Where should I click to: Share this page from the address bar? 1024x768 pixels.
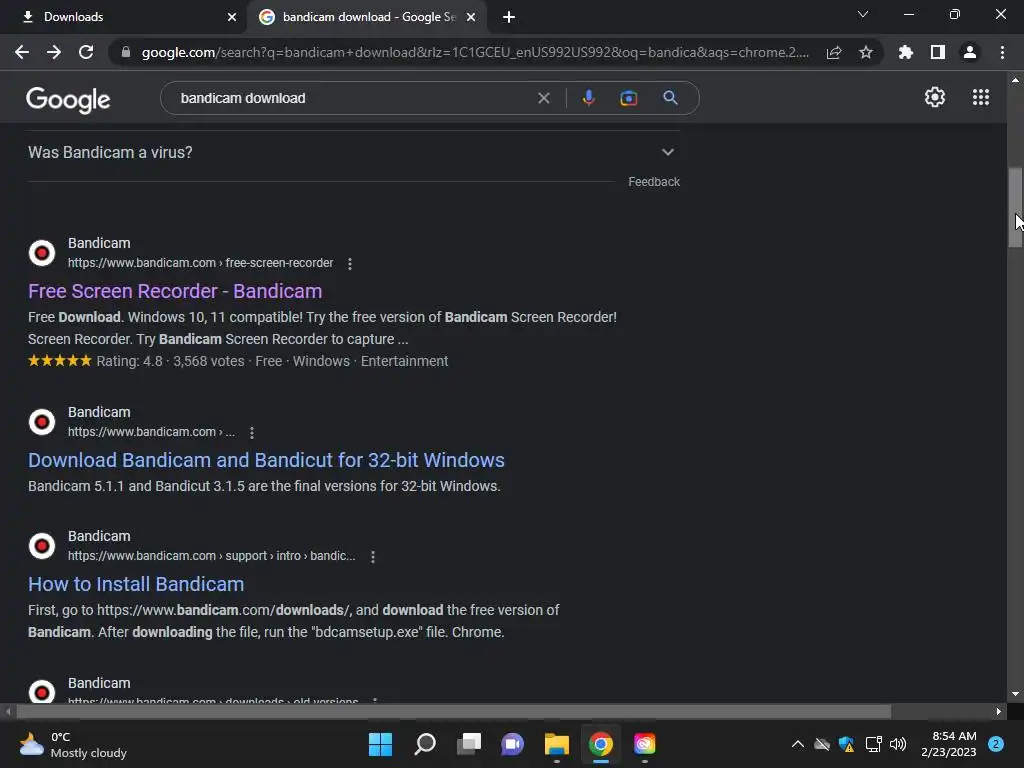coord(834,52)
